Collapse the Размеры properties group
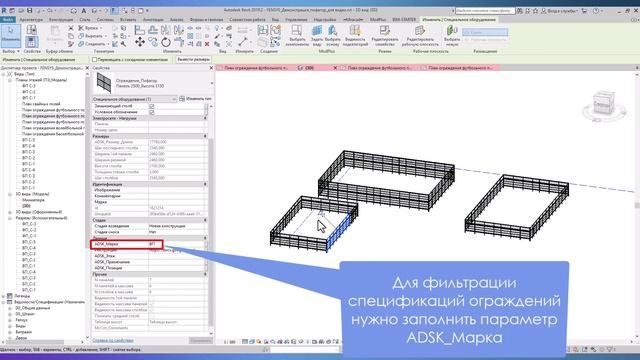The image size is (640, 360). click(205, 136)
